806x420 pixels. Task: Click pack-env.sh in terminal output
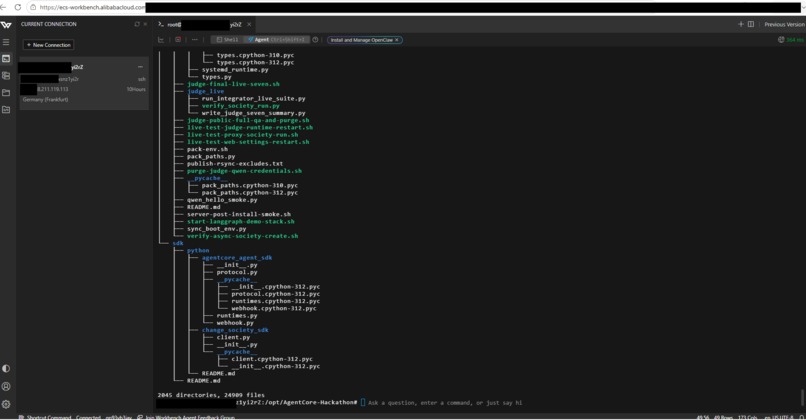pyautogui.click(x=207, y=149)
